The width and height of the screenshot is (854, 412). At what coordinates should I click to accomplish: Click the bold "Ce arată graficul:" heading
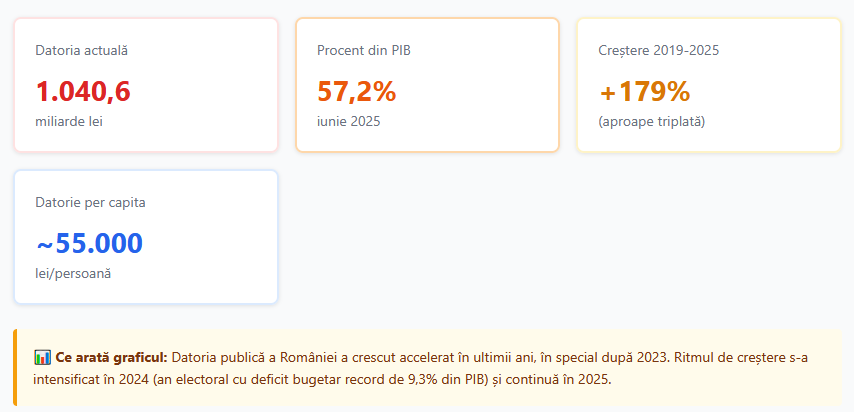pos(112,357)
